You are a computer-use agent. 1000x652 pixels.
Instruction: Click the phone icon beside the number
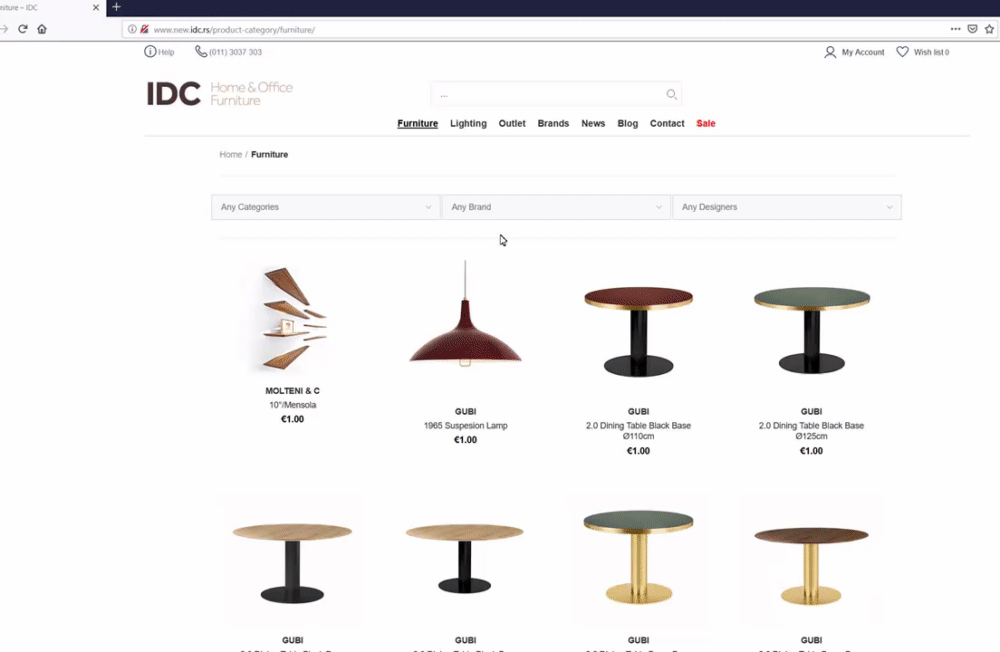point(201,52)
